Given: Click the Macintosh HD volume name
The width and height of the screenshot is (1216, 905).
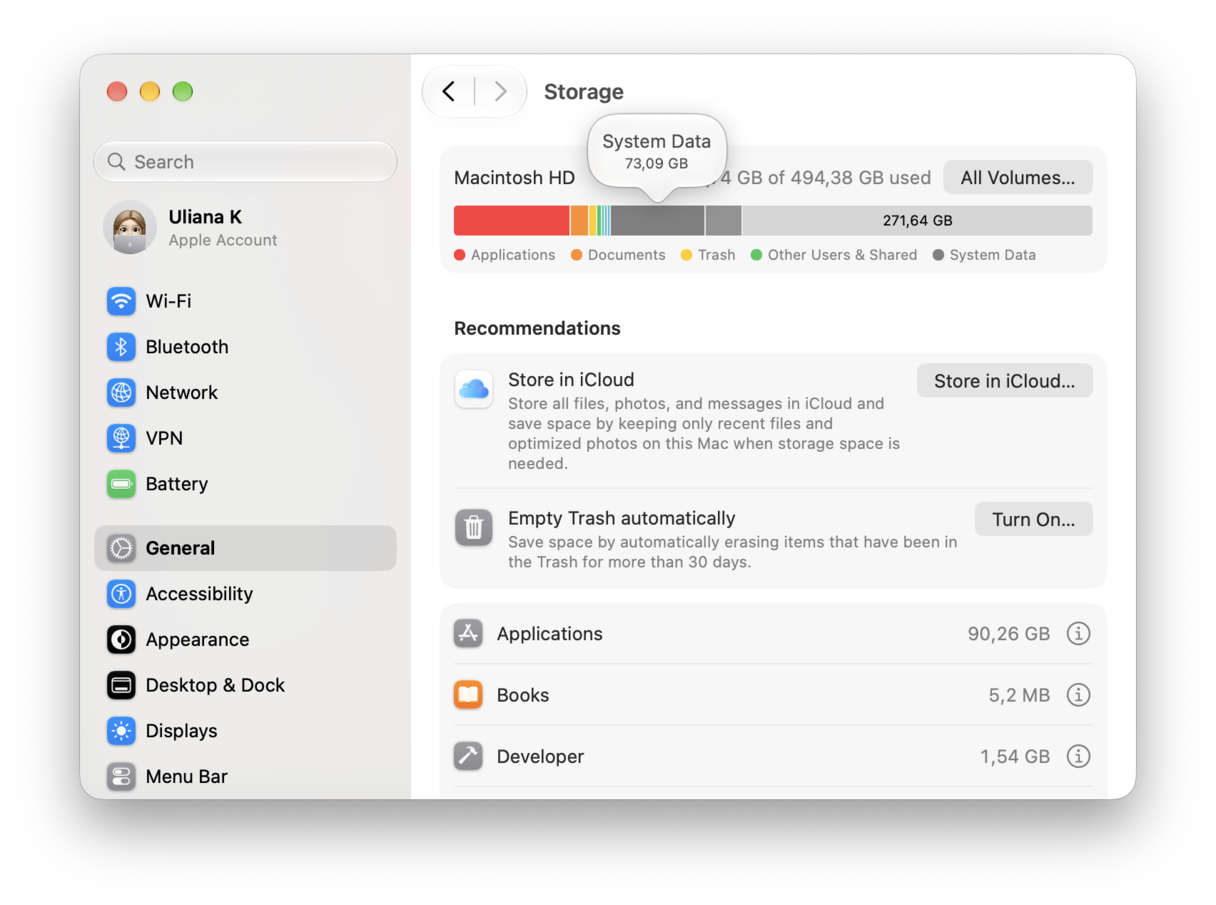Looking at the screenshot, I should click(514, 178).
